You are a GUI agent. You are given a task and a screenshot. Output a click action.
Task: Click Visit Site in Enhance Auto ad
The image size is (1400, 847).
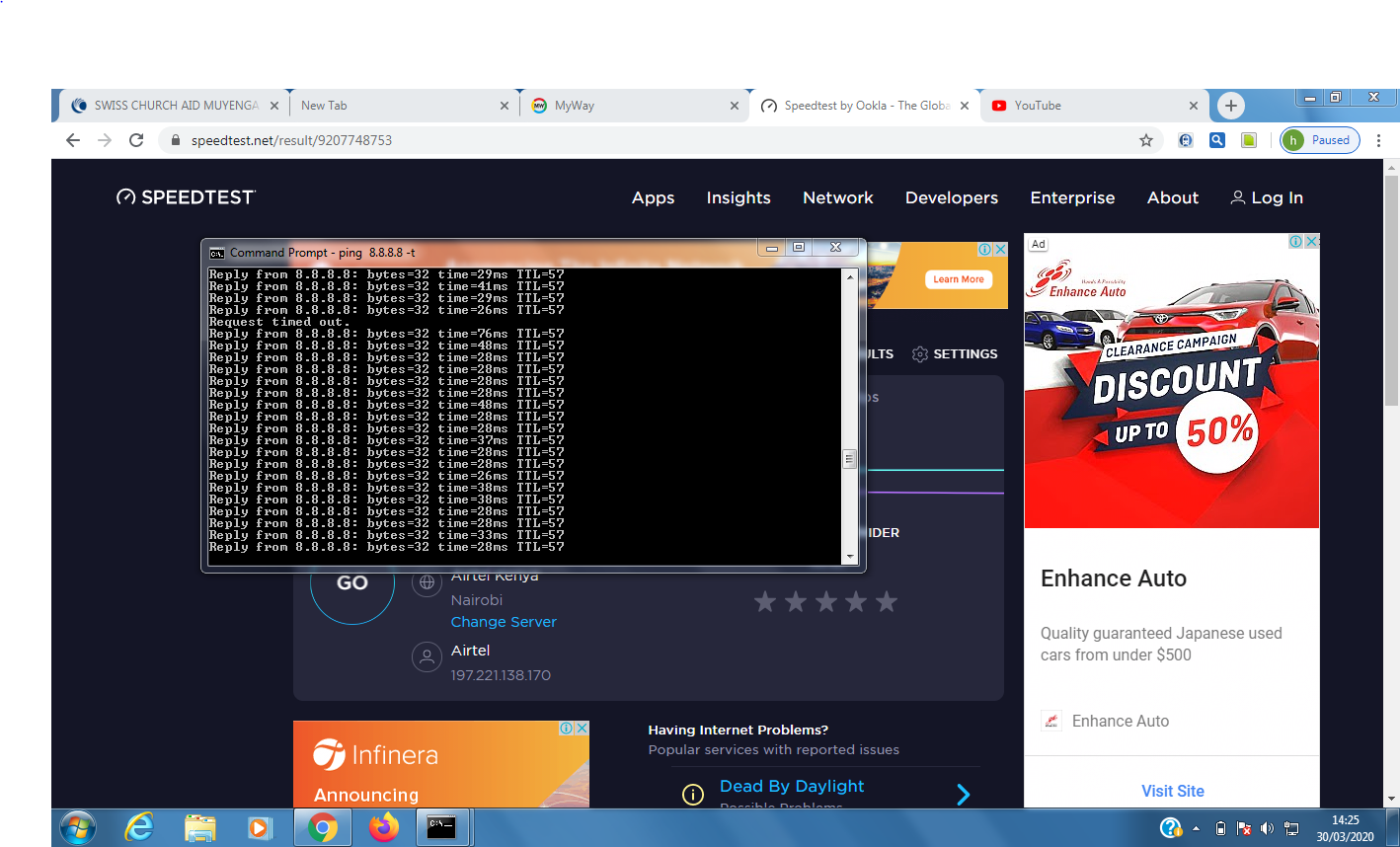(1172, 791)
